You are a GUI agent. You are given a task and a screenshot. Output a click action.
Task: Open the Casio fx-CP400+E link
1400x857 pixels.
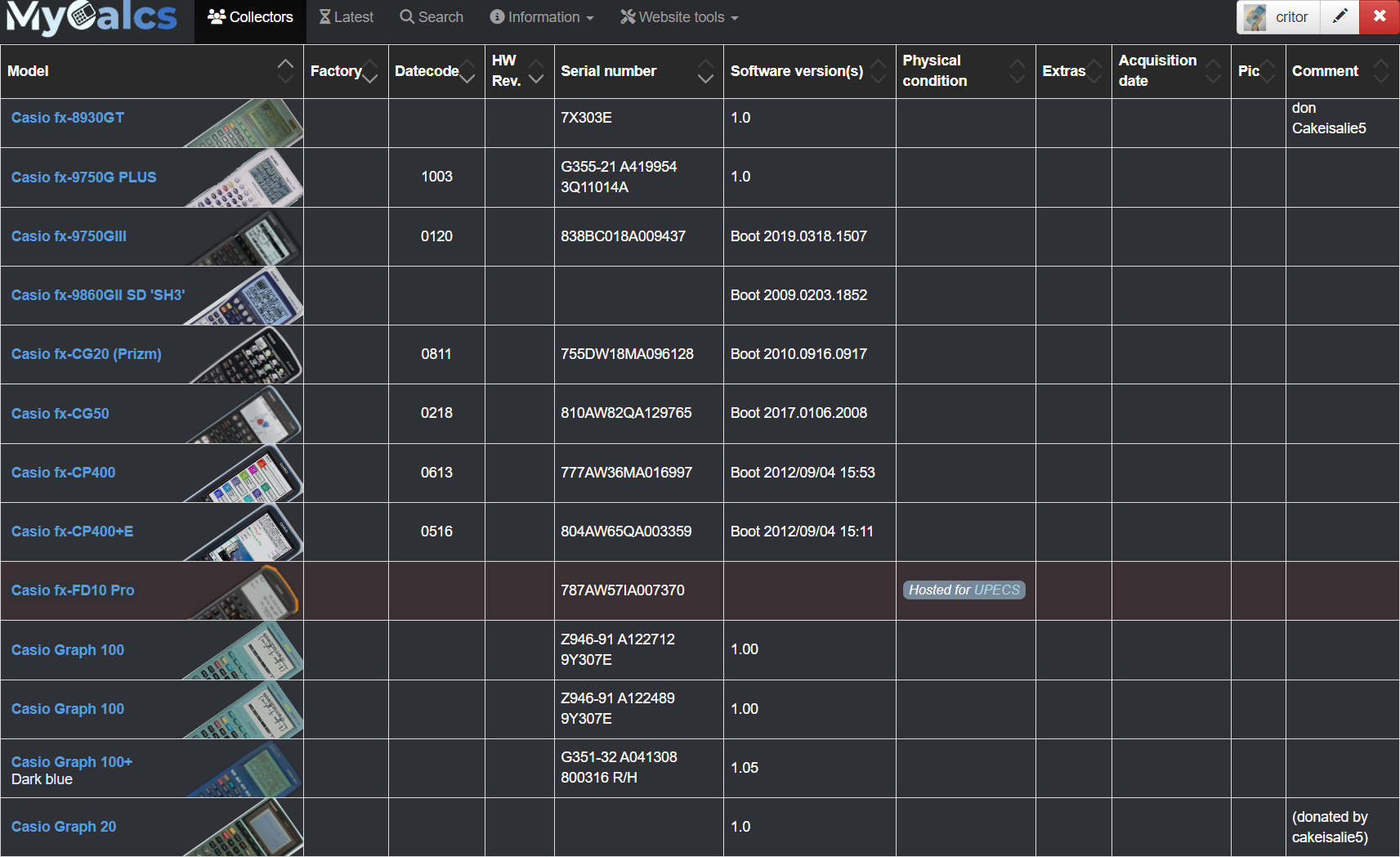72,532
